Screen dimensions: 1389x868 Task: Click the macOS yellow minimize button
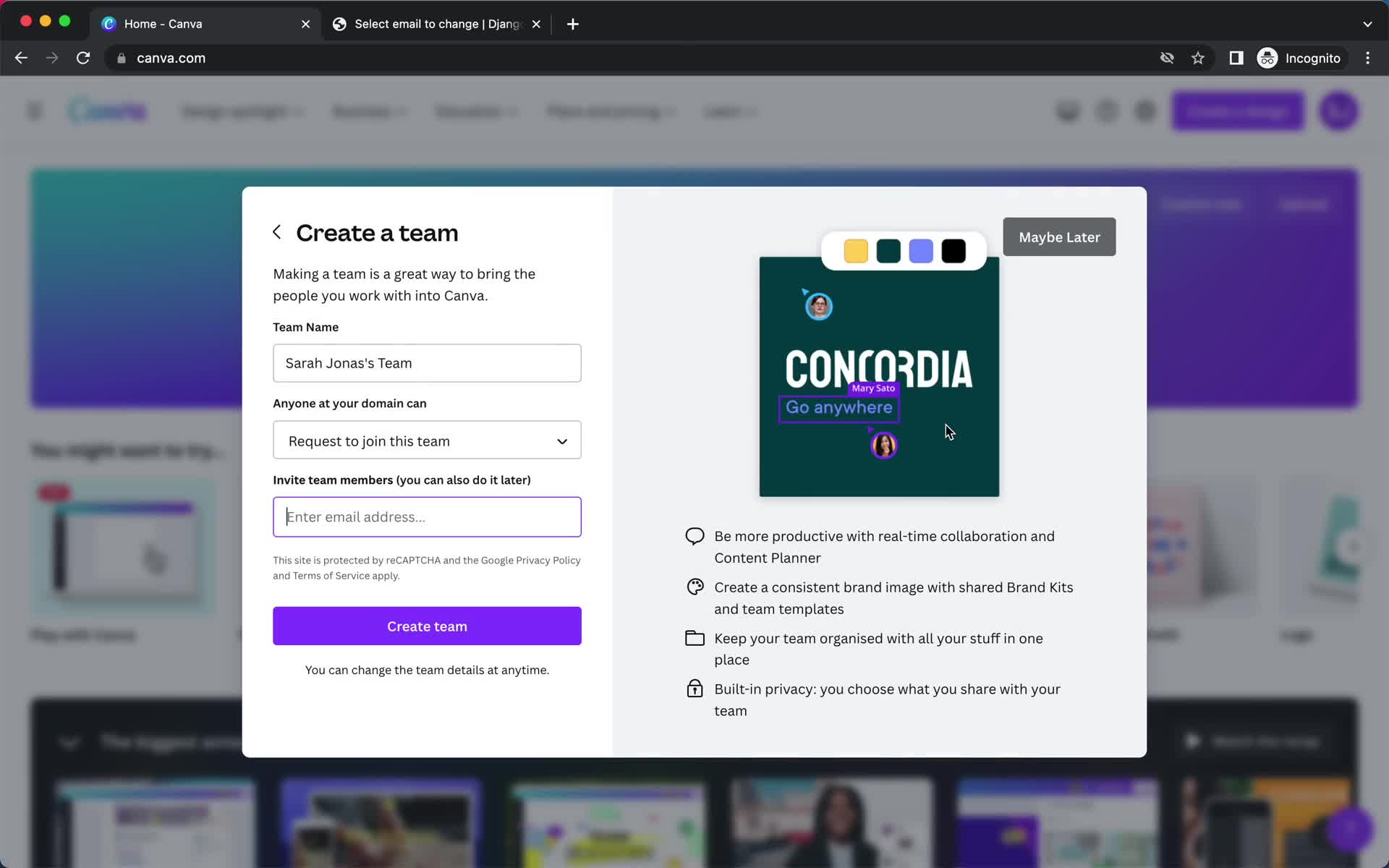(x=45, y=21)
